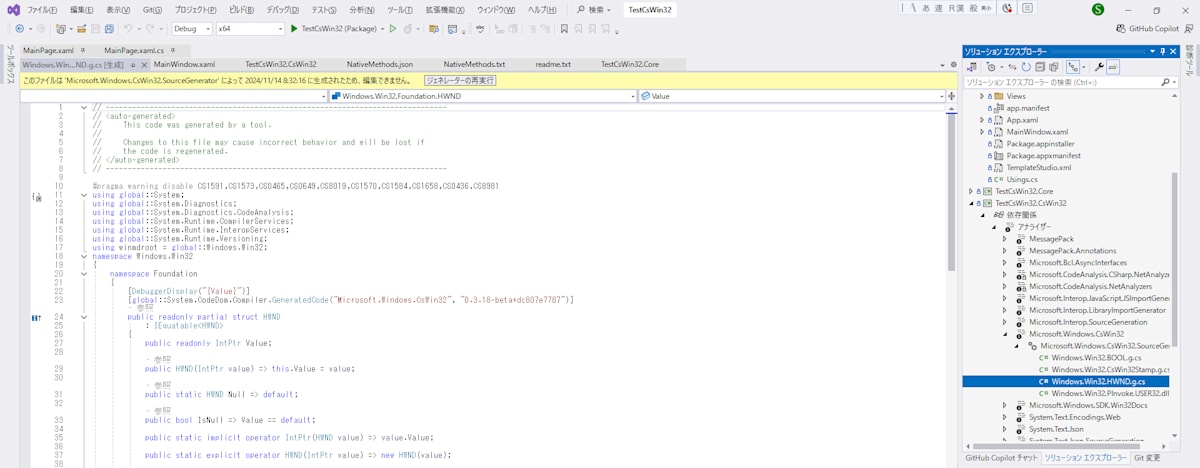1200x468 pixels.
Task: Open the Debug configuration dropdown
Action: point(191,29)
